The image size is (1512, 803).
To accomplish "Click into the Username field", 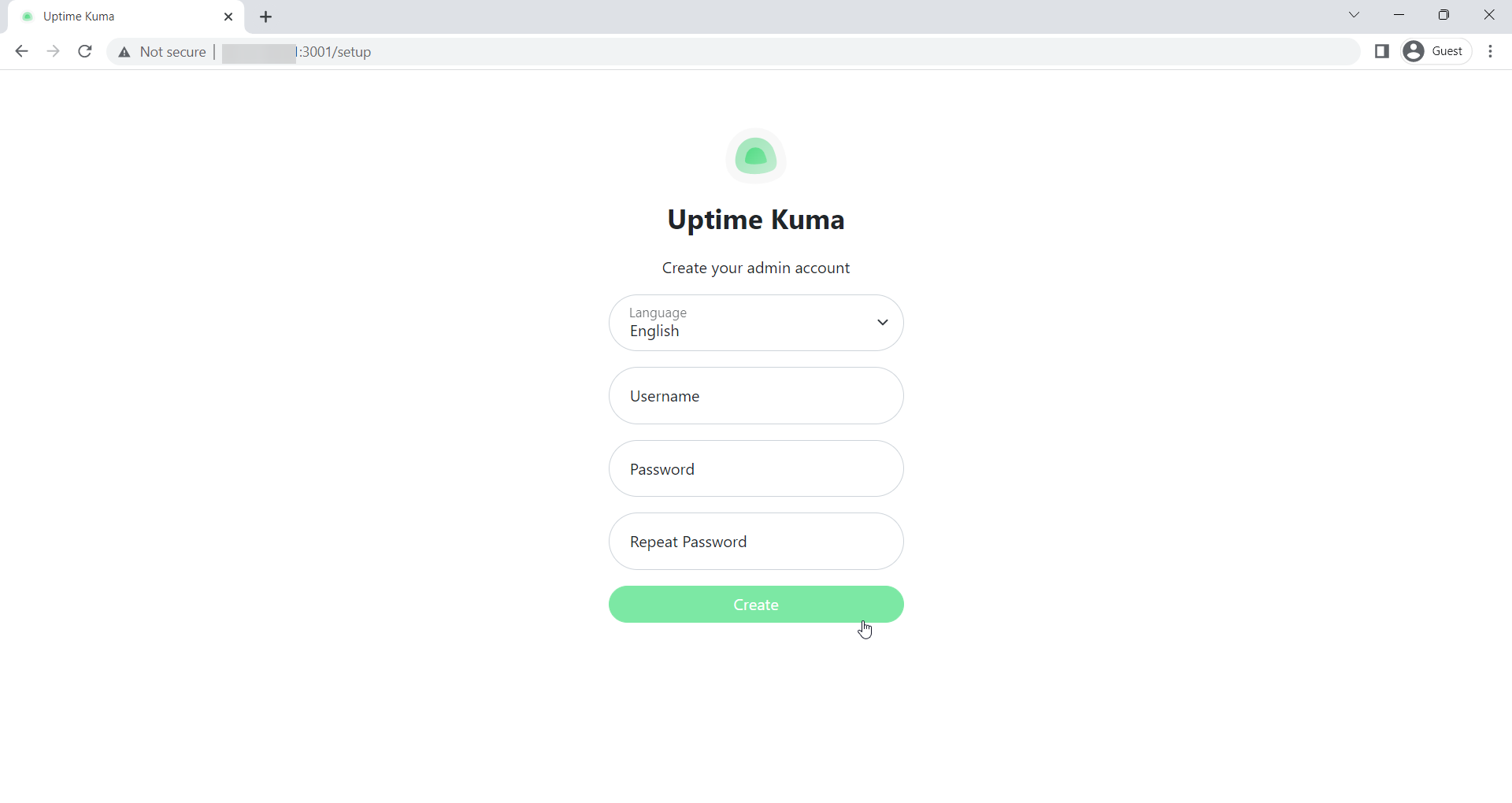I will (756, 396).
